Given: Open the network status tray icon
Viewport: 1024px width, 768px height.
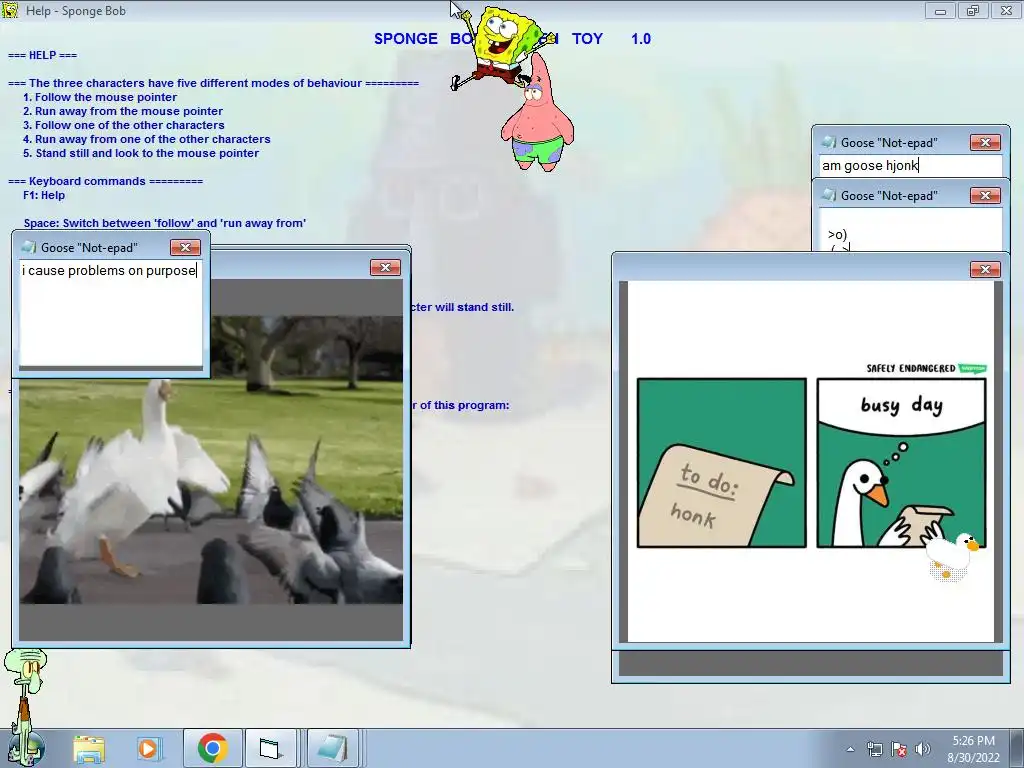Looking at the screenshot, I should tap(874, 749).
